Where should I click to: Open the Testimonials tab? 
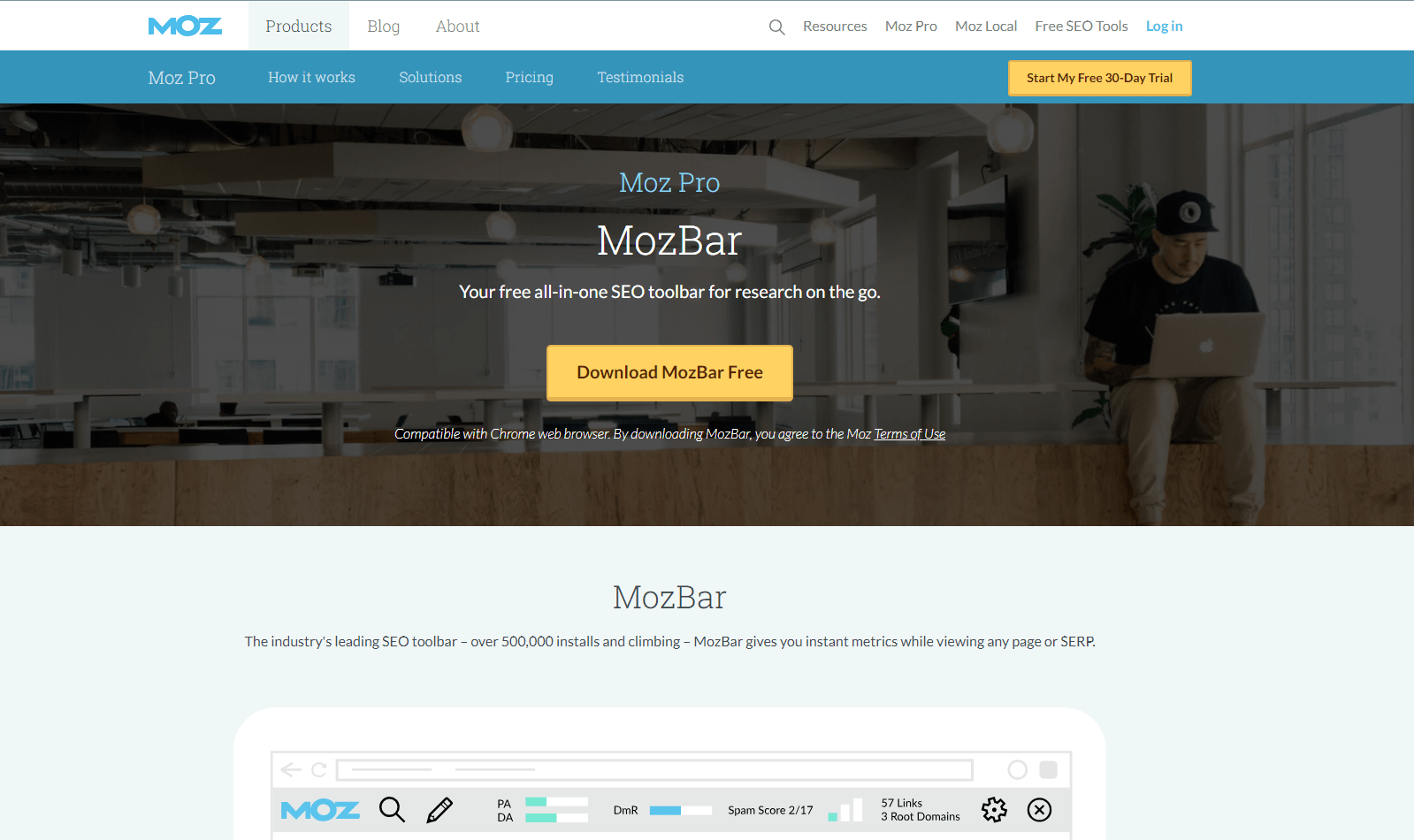pos(640,78)
